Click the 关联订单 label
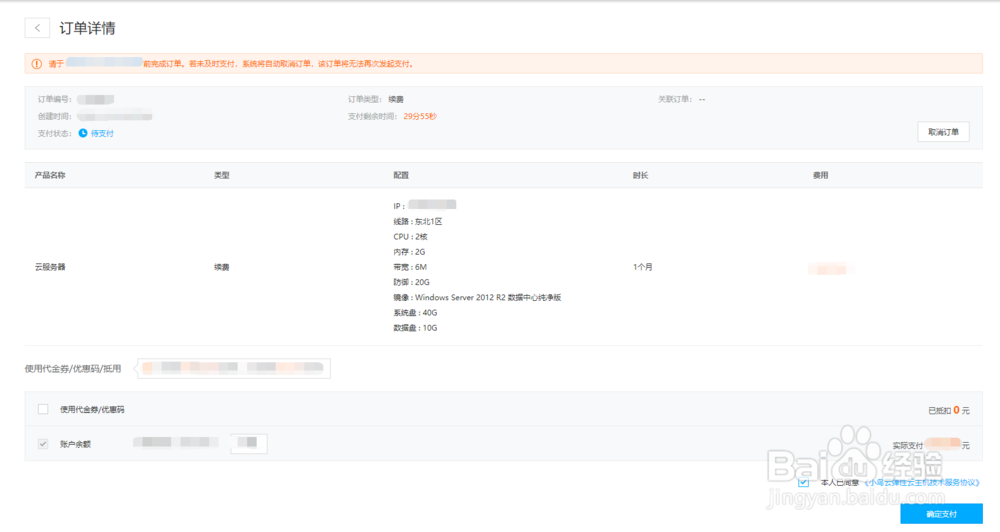The image size is (1000, 532). tap(675, 100)
